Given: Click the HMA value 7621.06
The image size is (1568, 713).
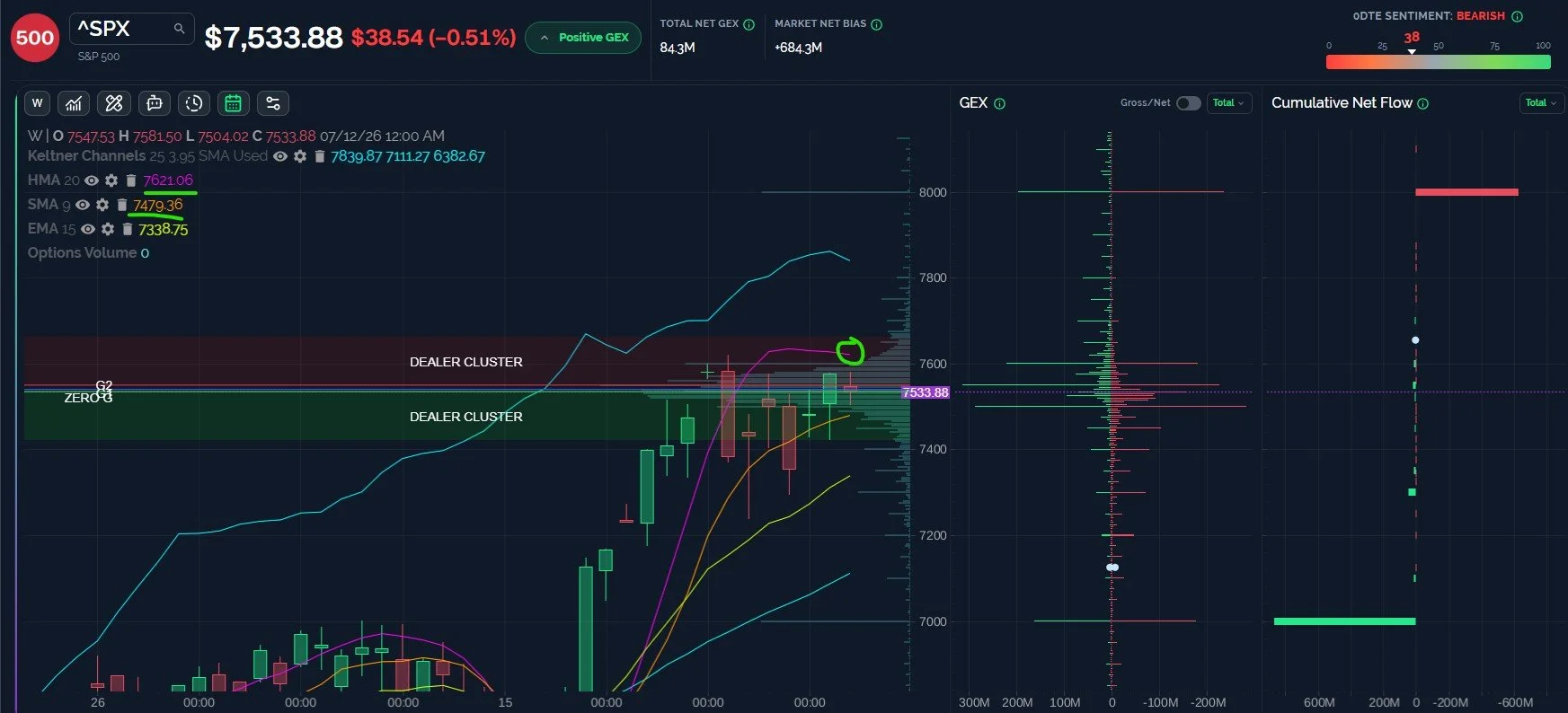Looking at the screenshot, I should point(168,180).
